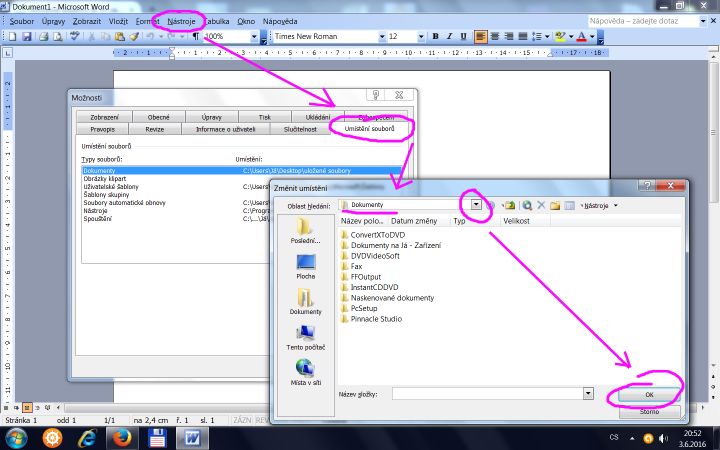Viewport: 720px width, 450px height.
Task: Open the Zobrazit menu
Action: pyautogui.click(x=87, y=21)
